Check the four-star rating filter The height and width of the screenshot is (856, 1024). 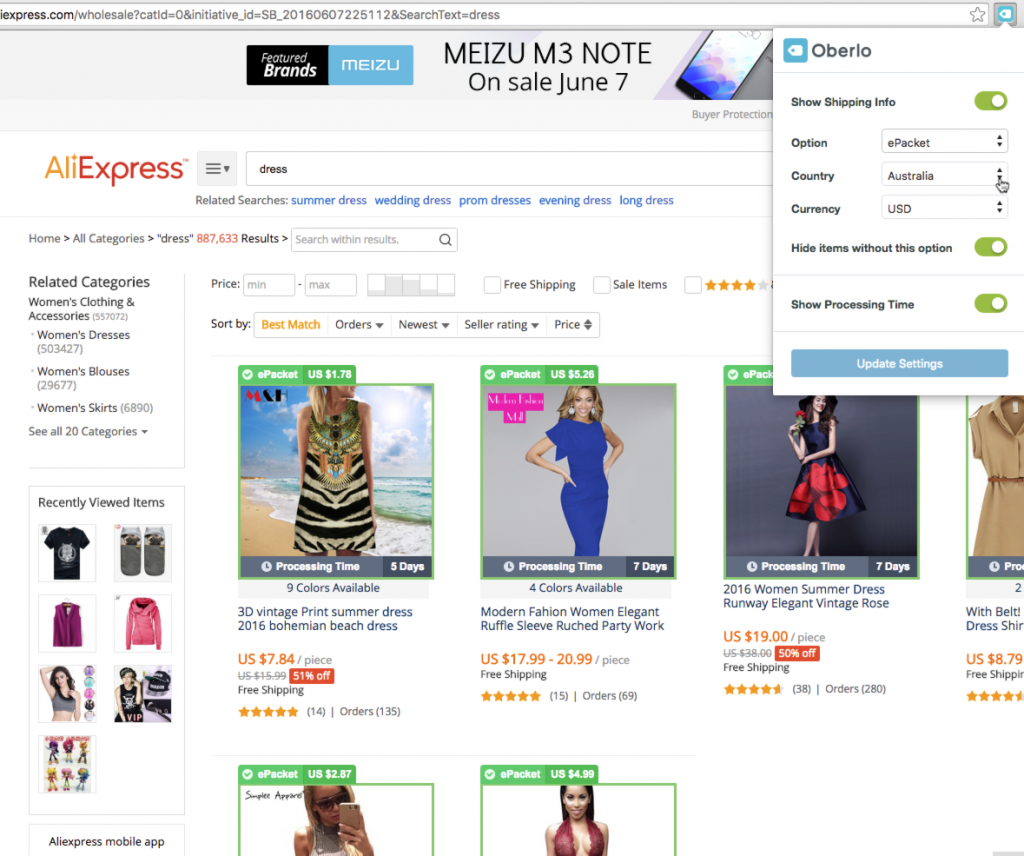(693, 285)
